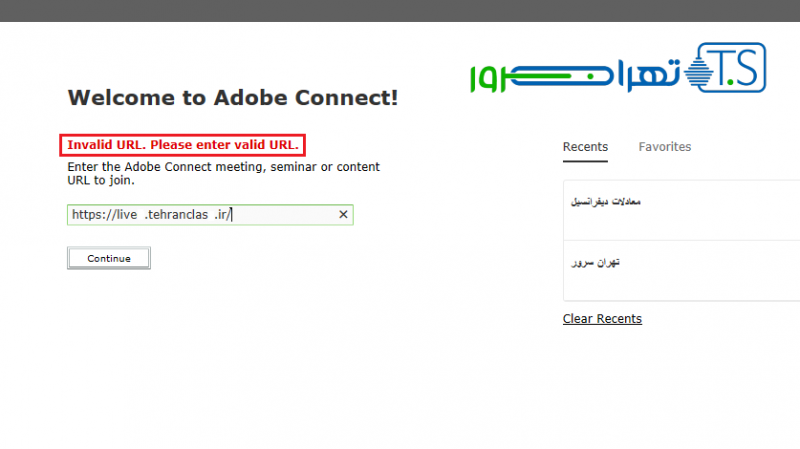Viewport: 800px width, 449px height.
Task: Click the 'Welcome to Adobe Connect!' heading
Action: 233,98
